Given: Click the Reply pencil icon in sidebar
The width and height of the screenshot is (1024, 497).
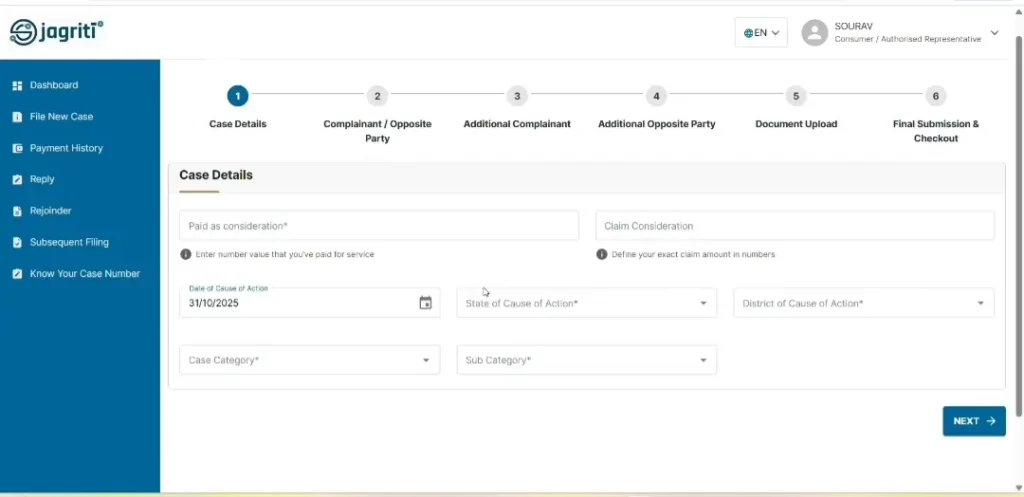Looking at the screenshot, I should (18, 180).
